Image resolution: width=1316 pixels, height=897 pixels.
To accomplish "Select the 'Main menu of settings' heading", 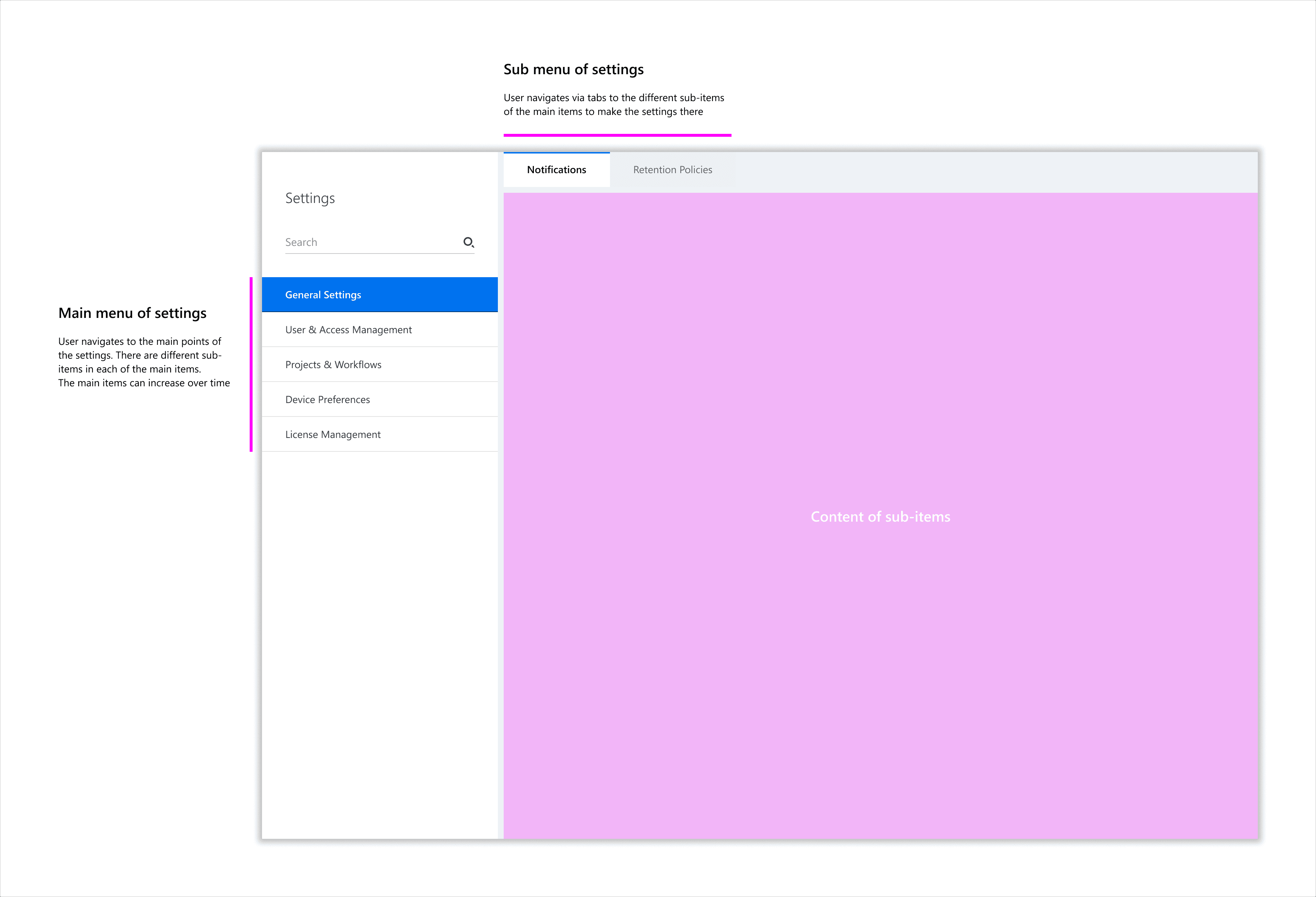I will coord(132,313).
